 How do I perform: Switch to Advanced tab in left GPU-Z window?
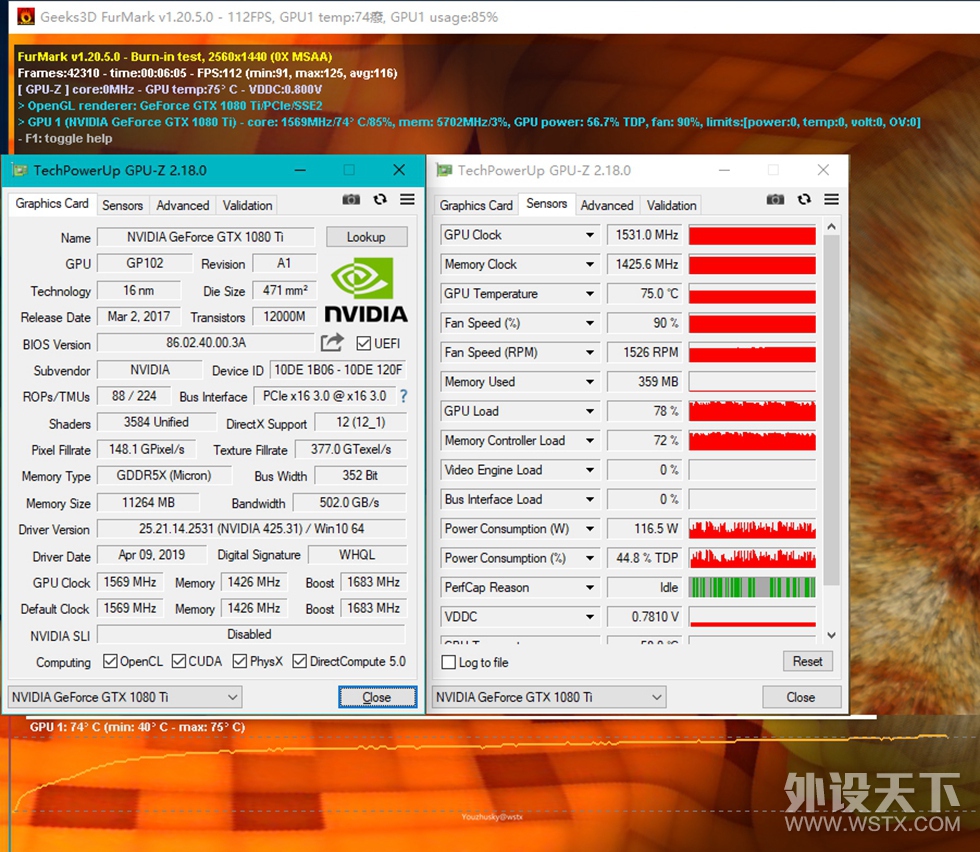coord(182,205)
